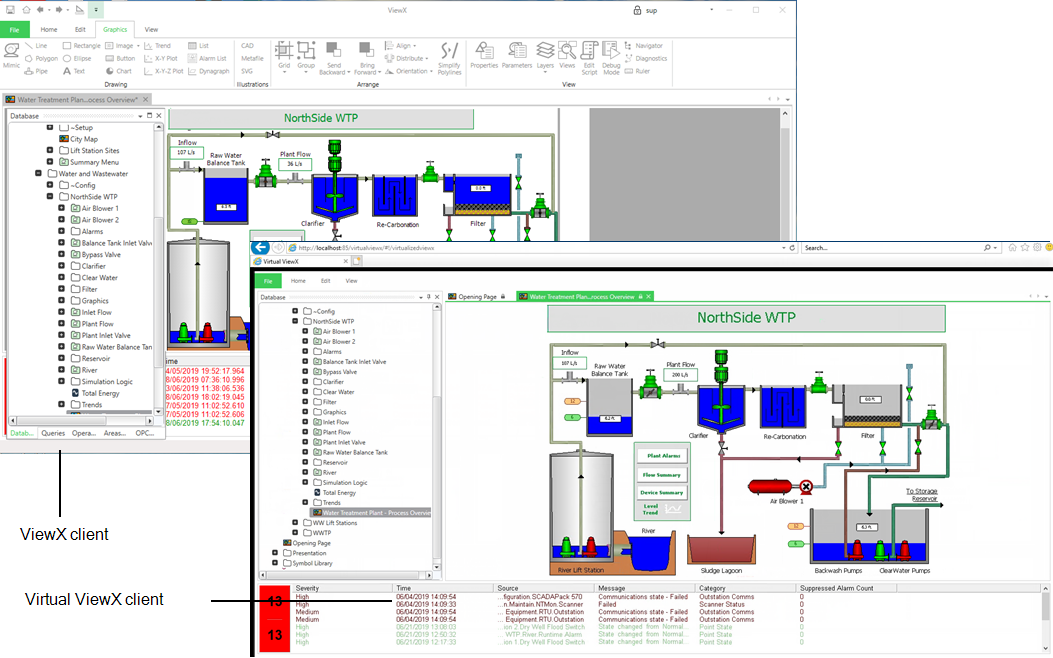Open the green File menu tab
Screen dimensions: 1053x658
coord(14,30)
